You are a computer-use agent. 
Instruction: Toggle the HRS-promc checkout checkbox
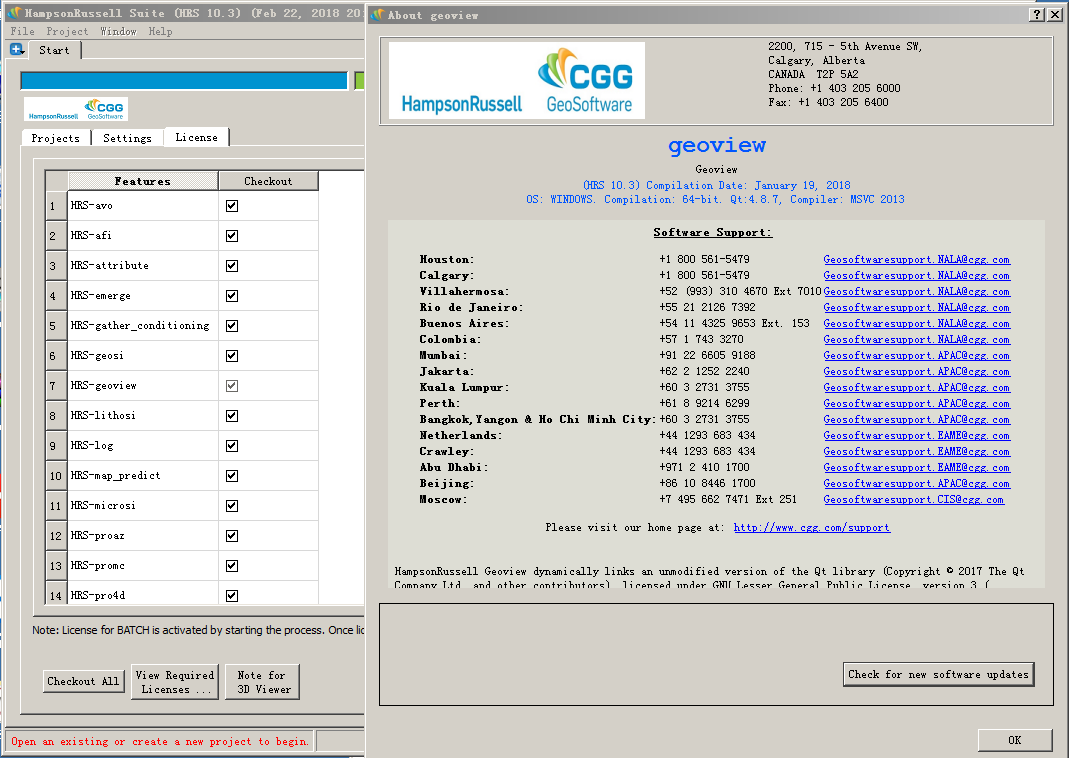[232, 566]
